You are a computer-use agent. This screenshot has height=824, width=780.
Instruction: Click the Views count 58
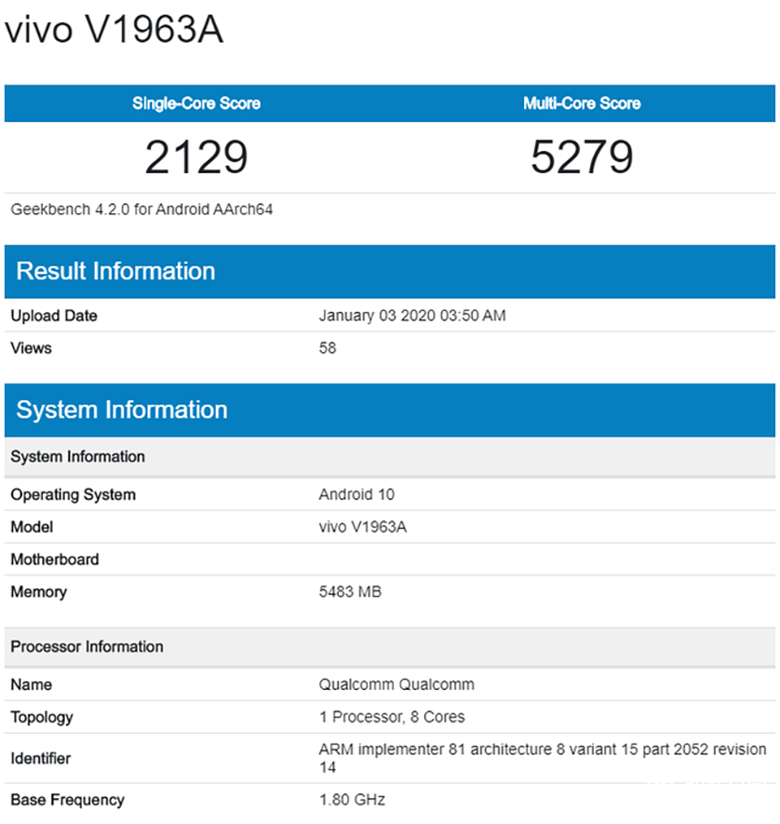point(327,348)
